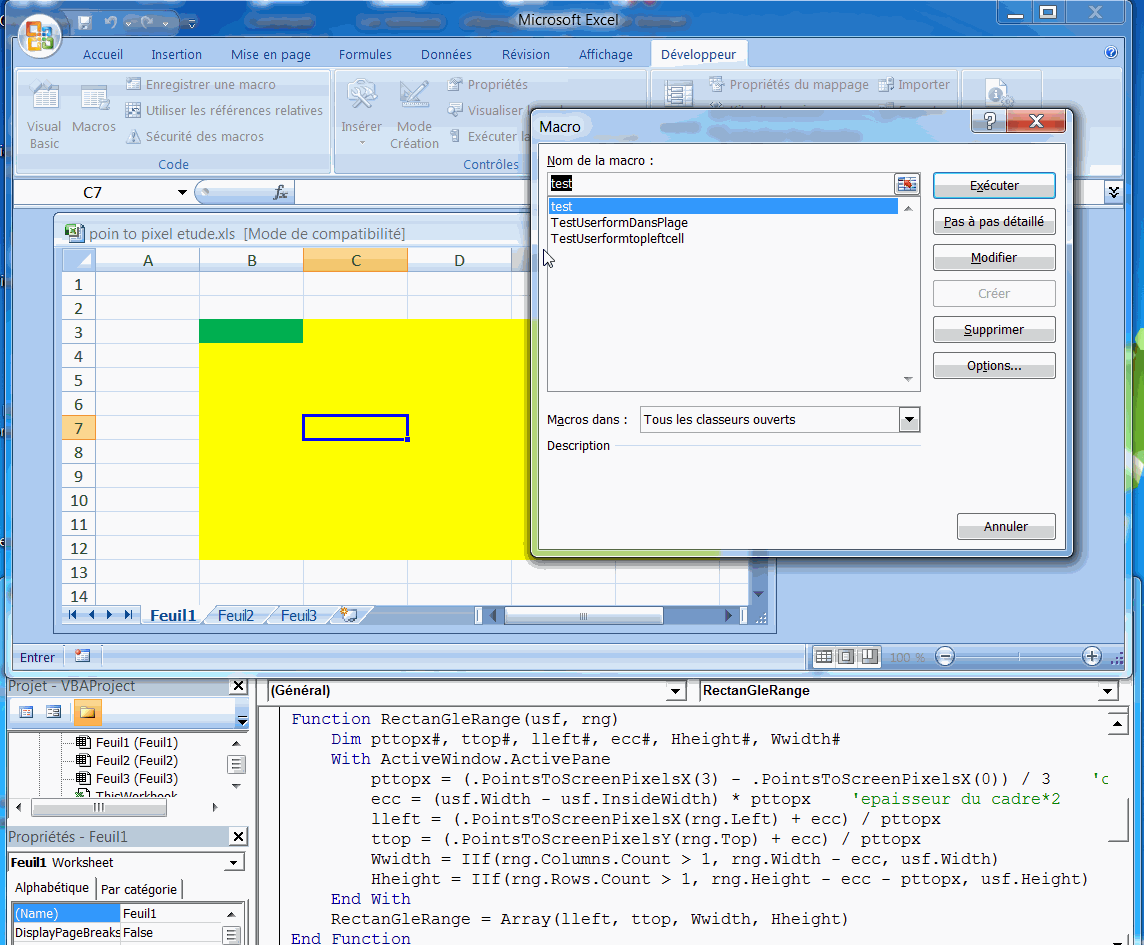
Task: Click the range-selector icon beside the macro name
Action: [x=907, y=184]
